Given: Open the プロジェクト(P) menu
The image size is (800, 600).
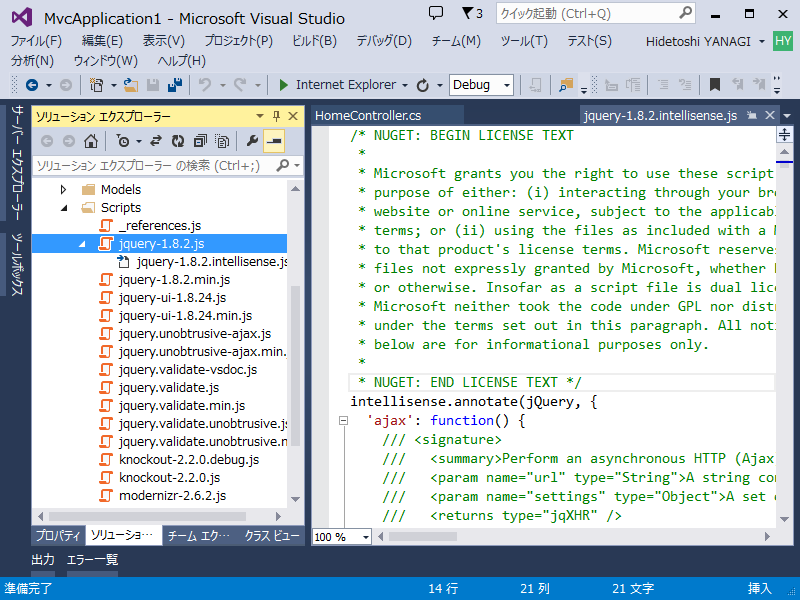Looking at the screenshot, I should point(238,41).
